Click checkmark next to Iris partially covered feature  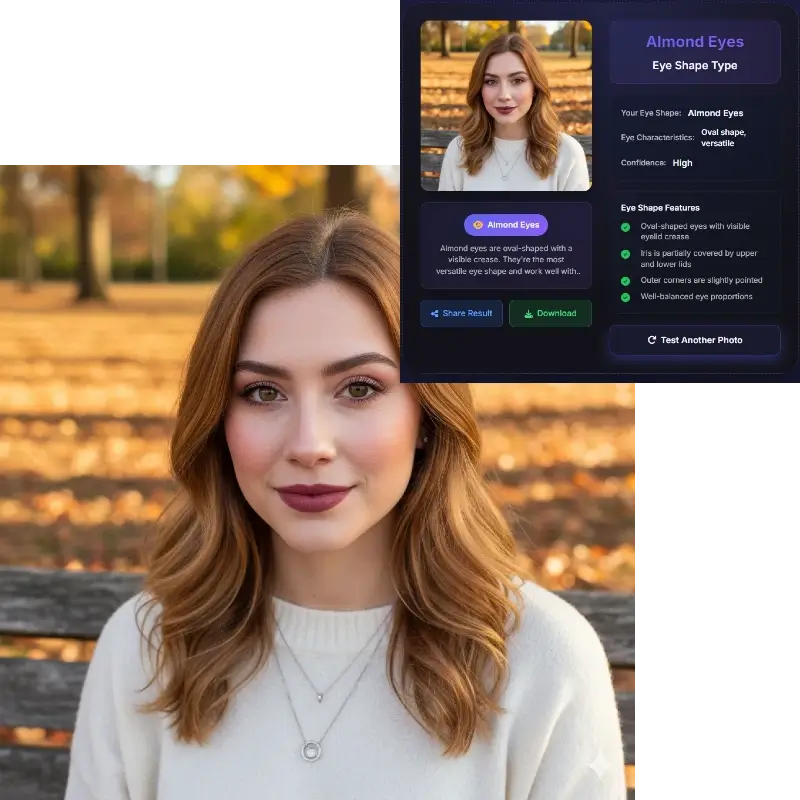coord(624,253)
